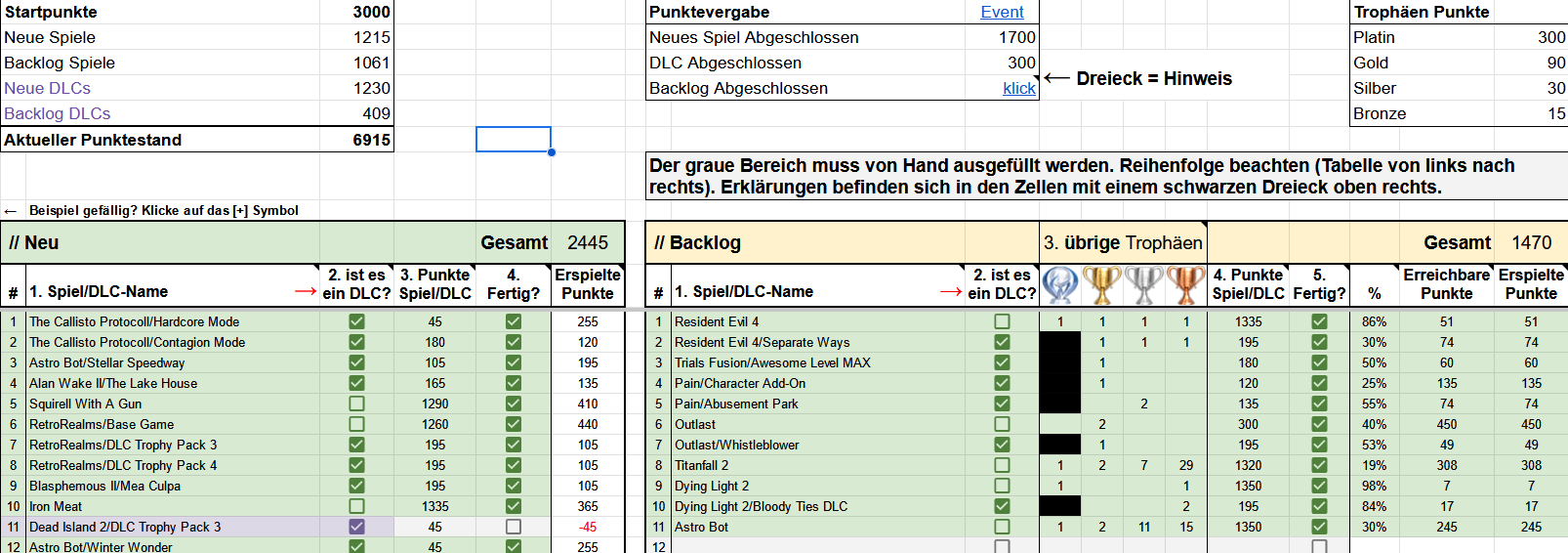The width and height of the screenshot is (1568, 553).
Task: Select the Astro Bot/Stellar Speedway name cell
Action: pos(106,362)
